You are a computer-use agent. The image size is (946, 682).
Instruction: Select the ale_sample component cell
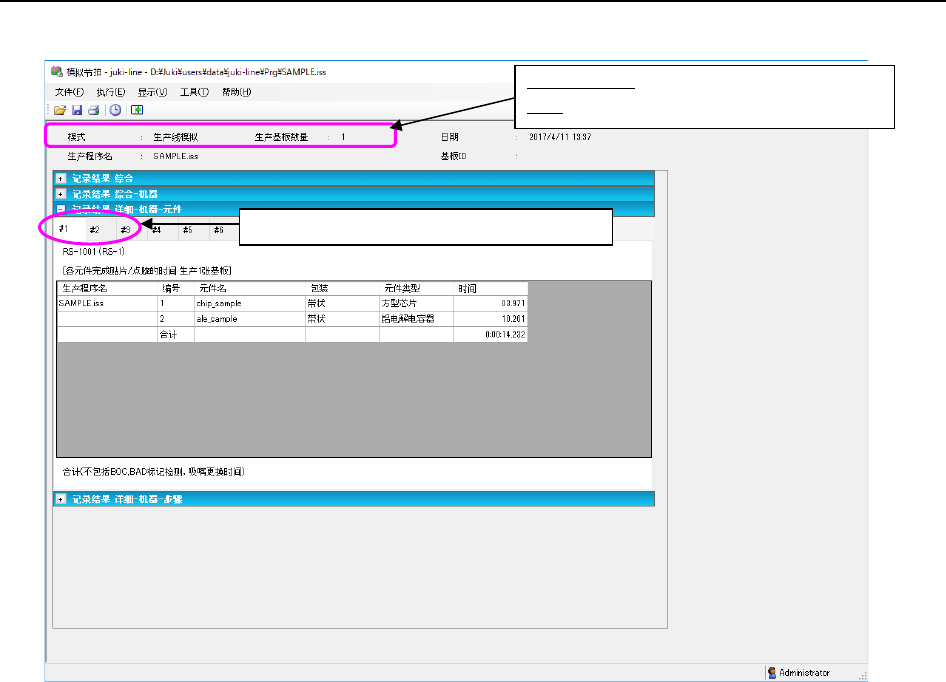click(x=250, y=319)
